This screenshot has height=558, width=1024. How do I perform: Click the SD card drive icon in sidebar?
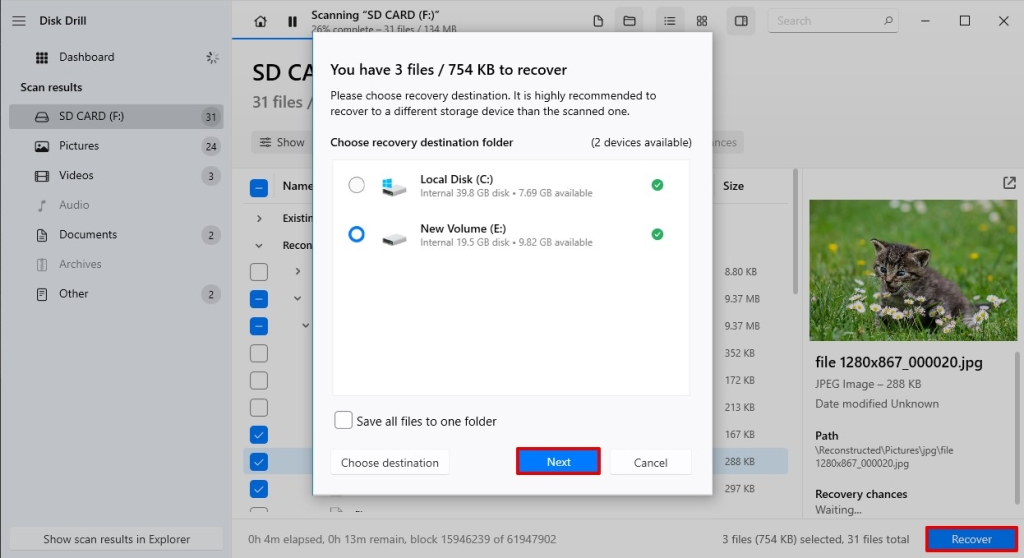tap(42, 117)
